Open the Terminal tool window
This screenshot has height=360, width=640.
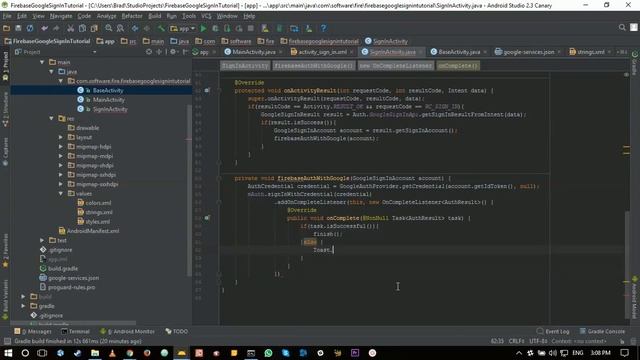[76, 331]
